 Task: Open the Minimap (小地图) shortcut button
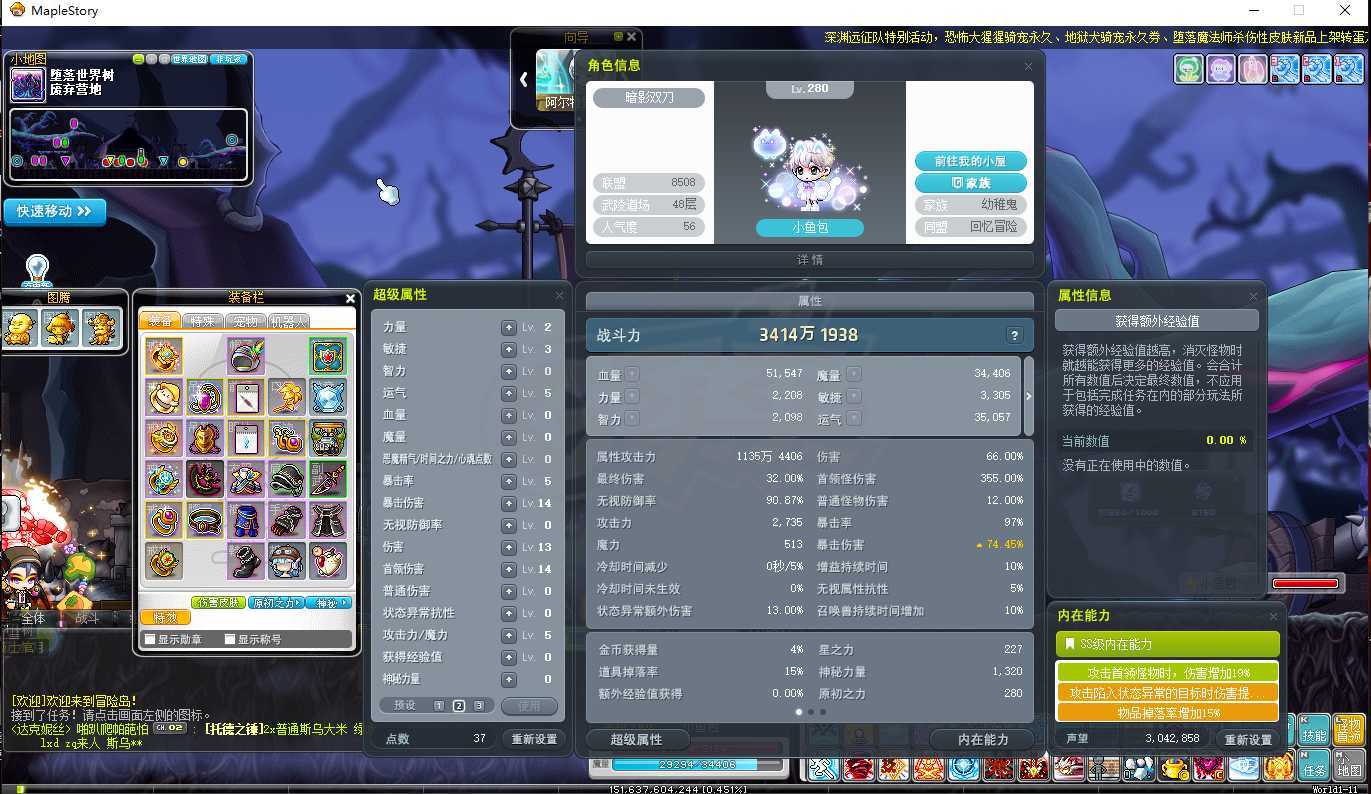click(1349, 765)
